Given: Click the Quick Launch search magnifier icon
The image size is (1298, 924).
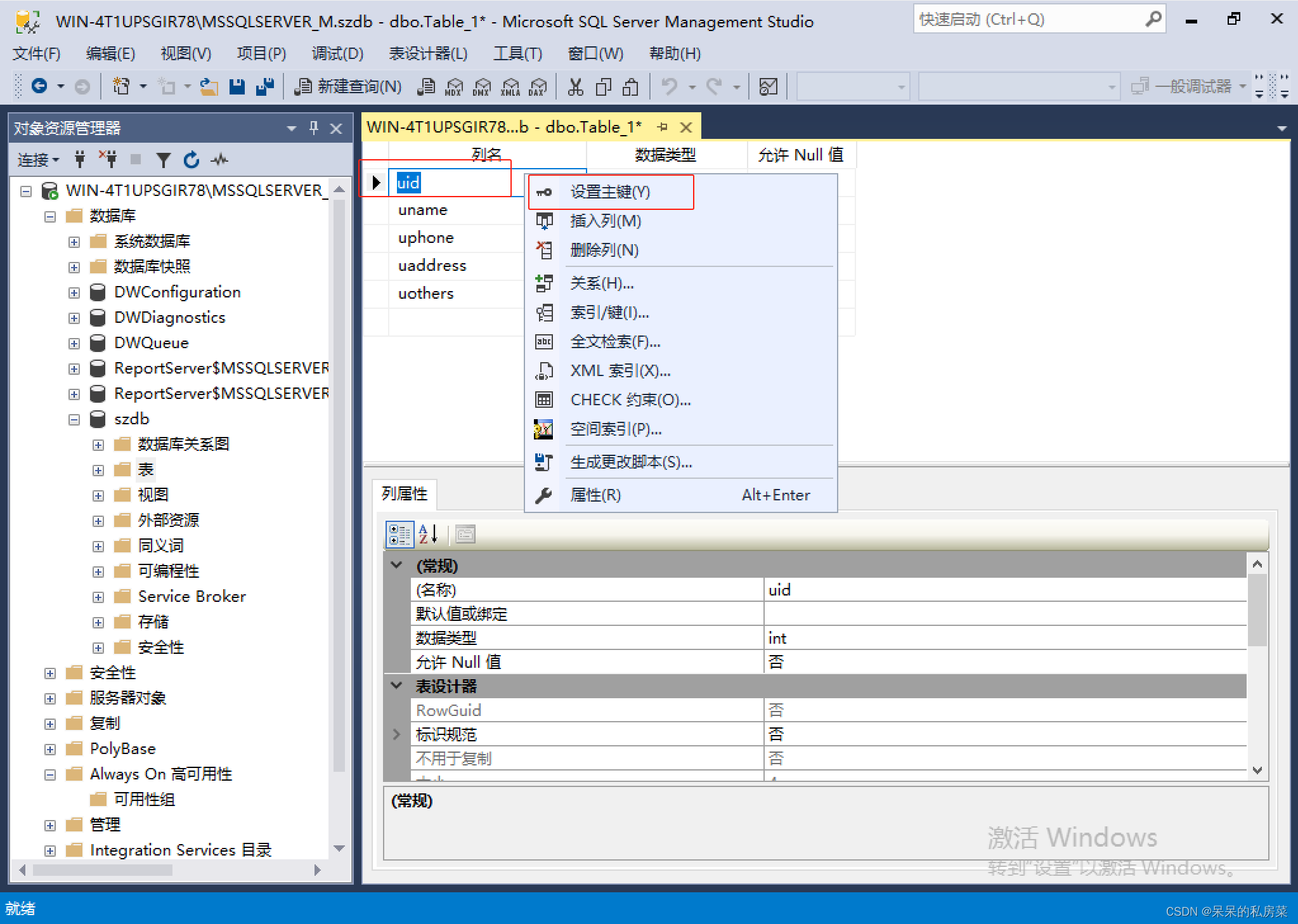Looking at the screenshot, I should click(1153, 20).
